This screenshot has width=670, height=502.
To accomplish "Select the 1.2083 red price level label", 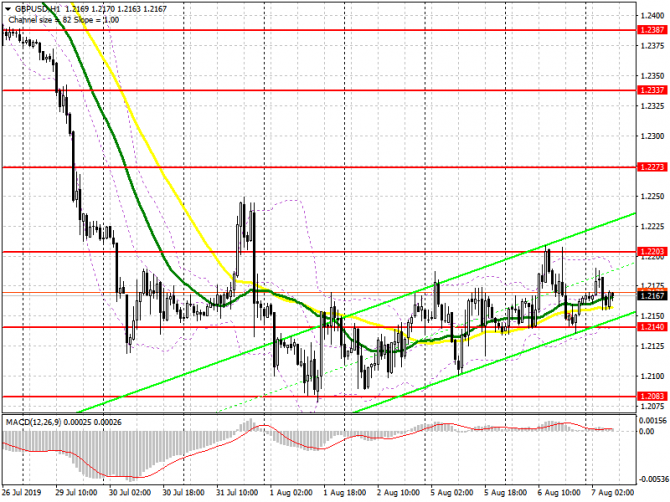I will coord(652,396).
